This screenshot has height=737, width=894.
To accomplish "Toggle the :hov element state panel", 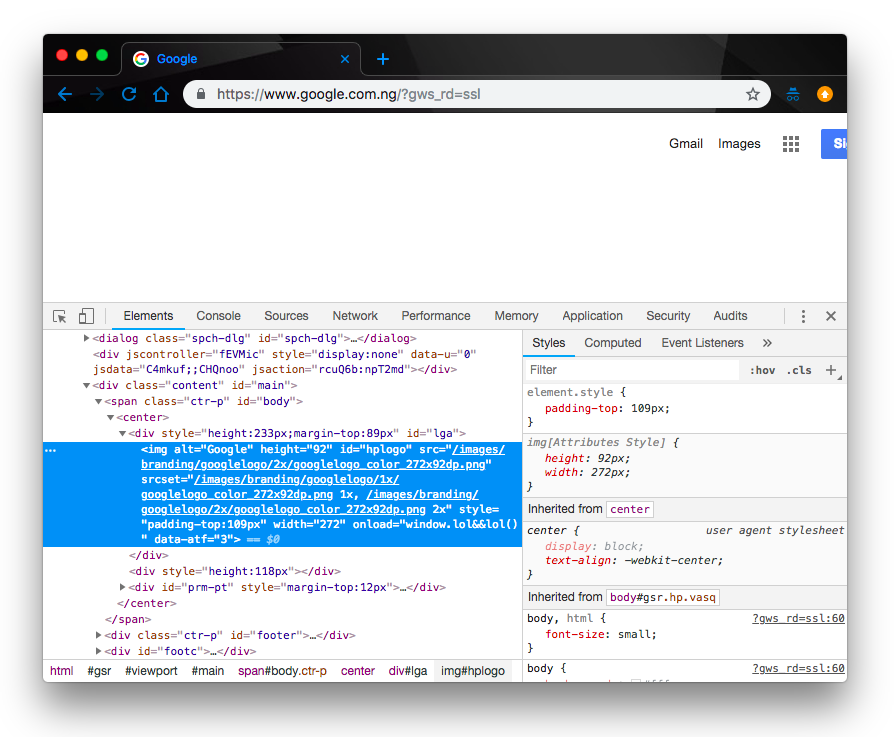I will [762, 370].
